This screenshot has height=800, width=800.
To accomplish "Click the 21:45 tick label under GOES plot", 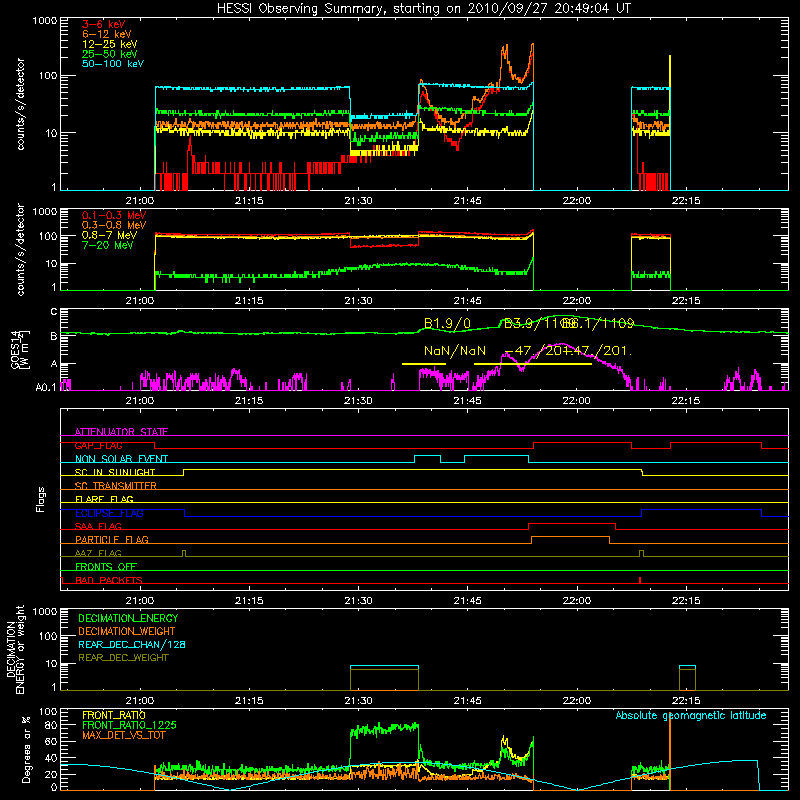I will (x=467, y=401).
